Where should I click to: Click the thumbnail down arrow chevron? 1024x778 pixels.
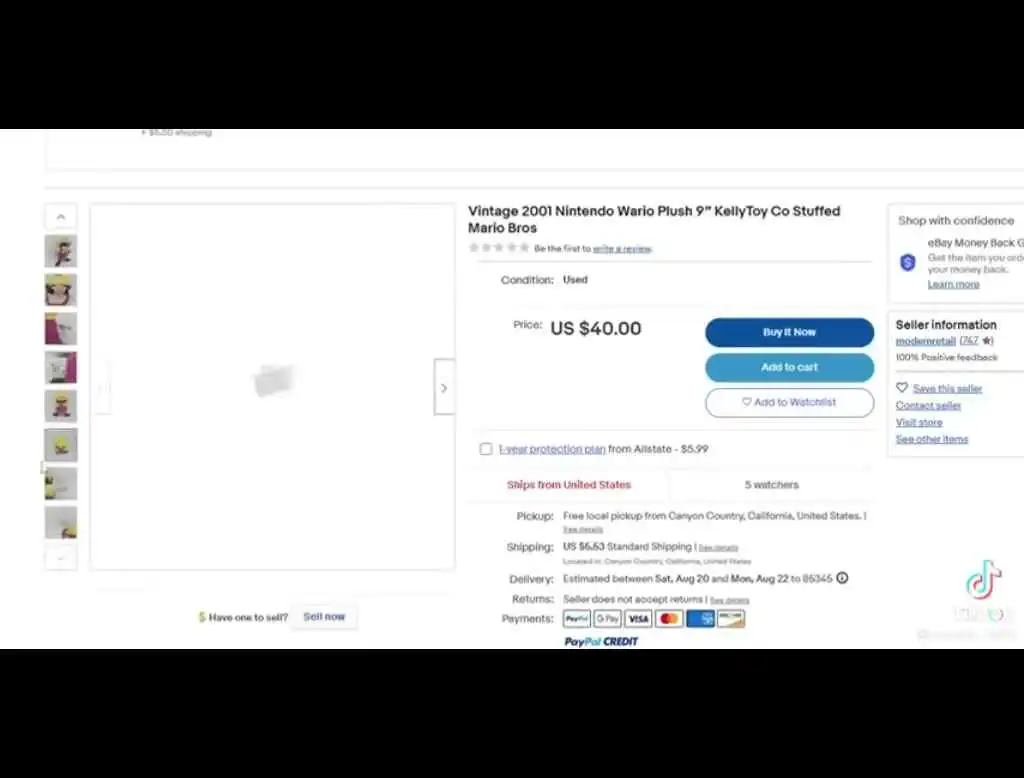61,558
